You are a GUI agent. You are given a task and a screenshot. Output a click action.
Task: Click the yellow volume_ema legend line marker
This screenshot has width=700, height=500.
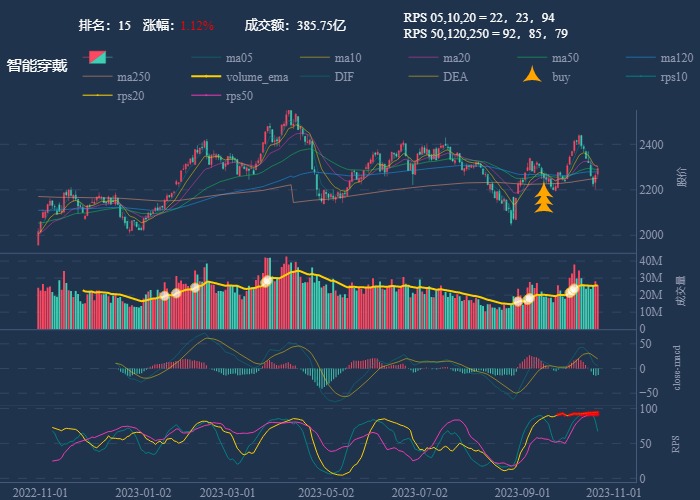(x=208, y=77)
